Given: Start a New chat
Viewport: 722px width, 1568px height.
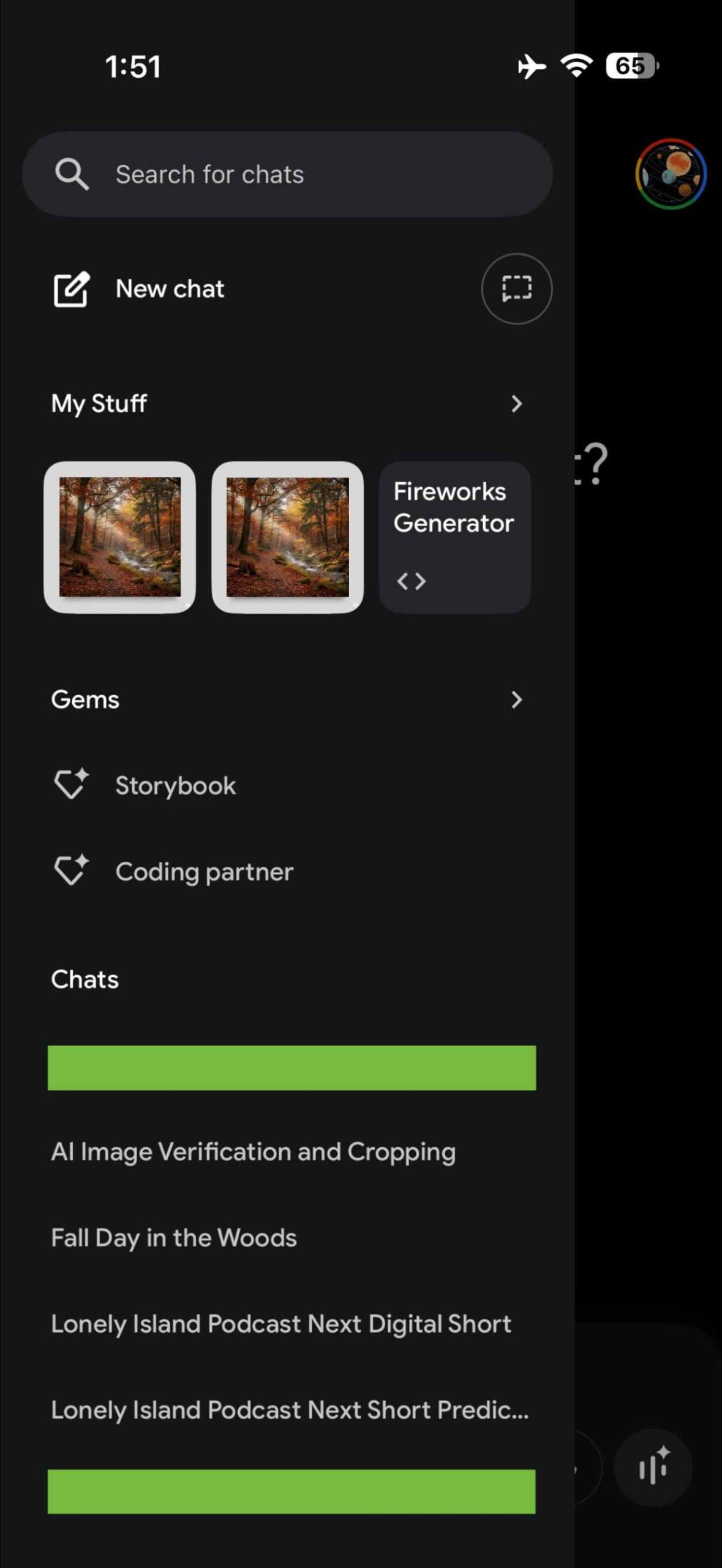Looking at the screenshot, I should click(x=170, y=289).
